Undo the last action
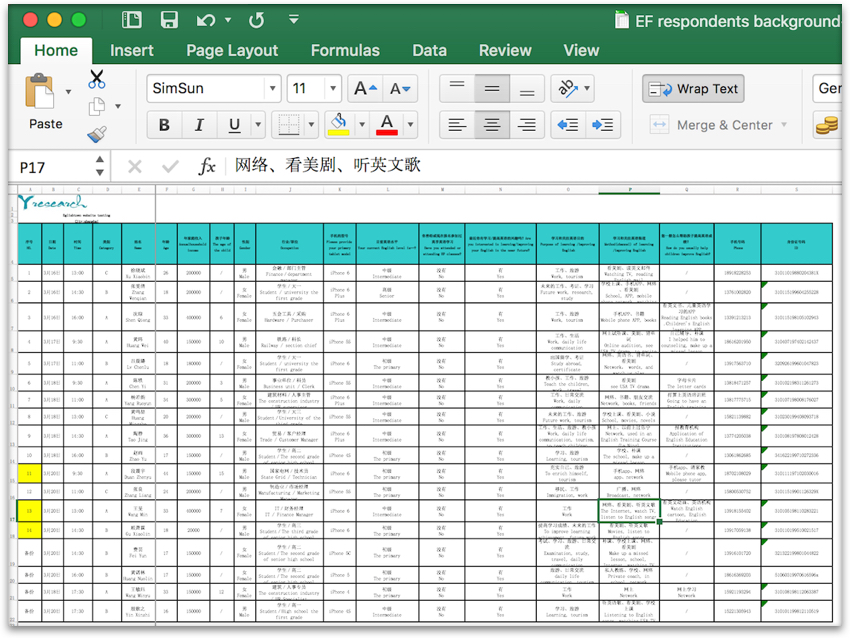 [205, 21]
